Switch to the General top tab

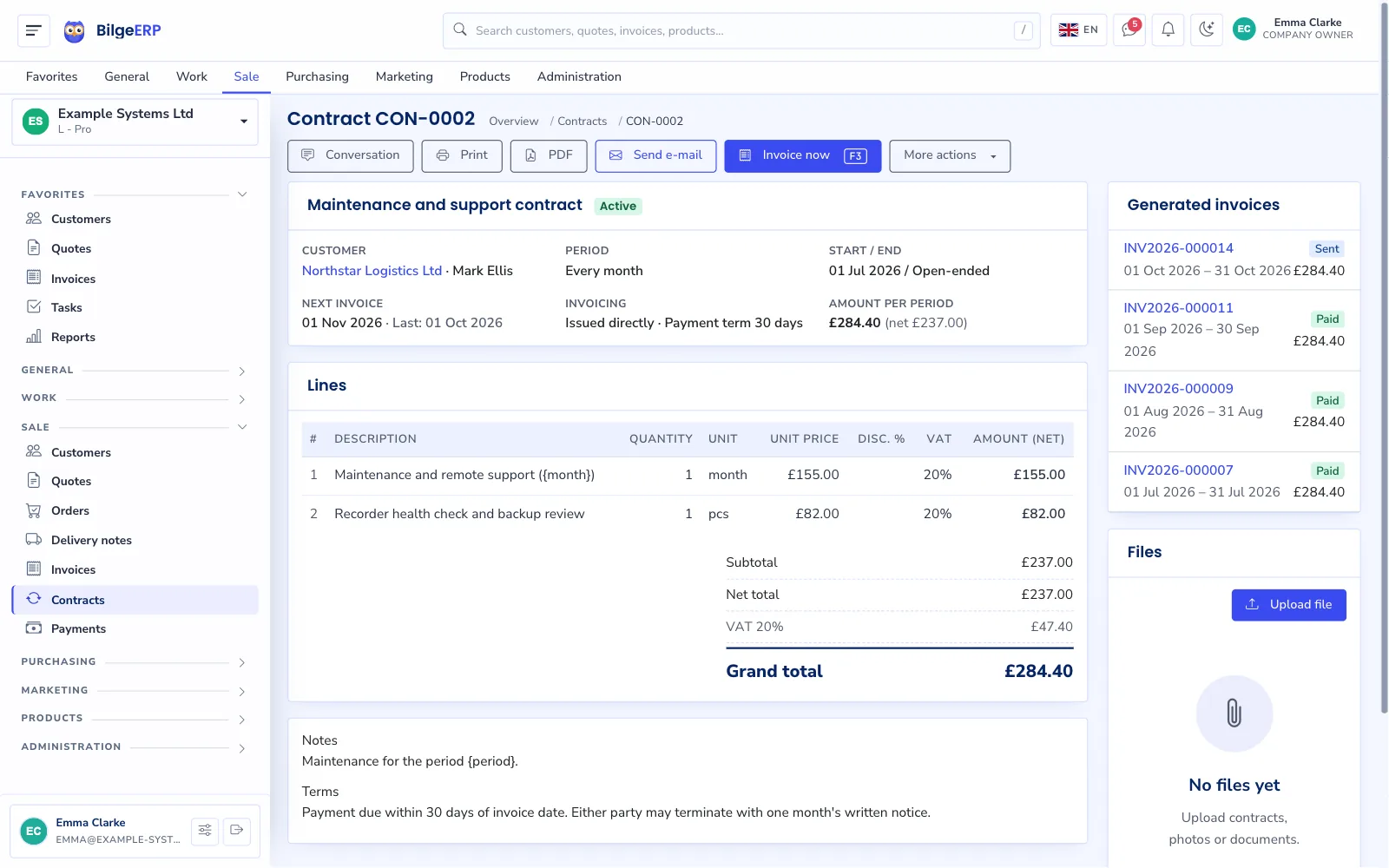coord(127,76)
